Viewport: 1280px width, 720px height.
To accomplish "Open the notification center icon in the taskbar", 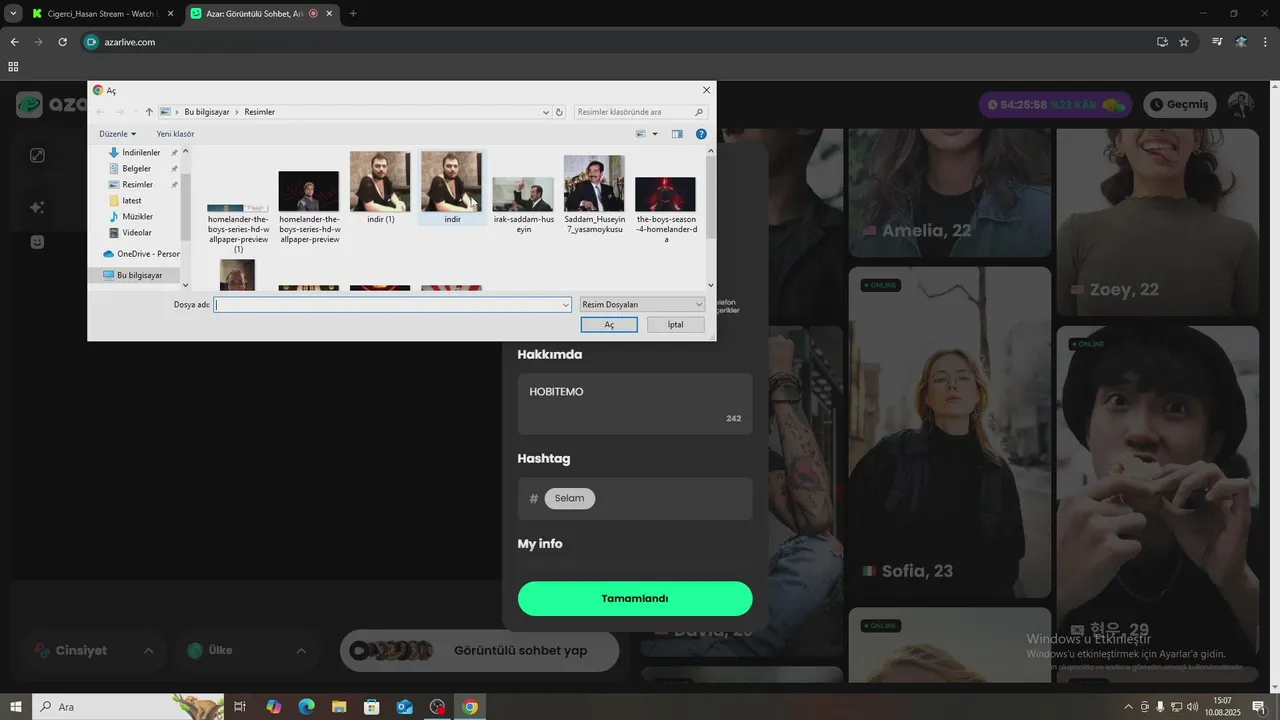I will [x=1259, y=707].
